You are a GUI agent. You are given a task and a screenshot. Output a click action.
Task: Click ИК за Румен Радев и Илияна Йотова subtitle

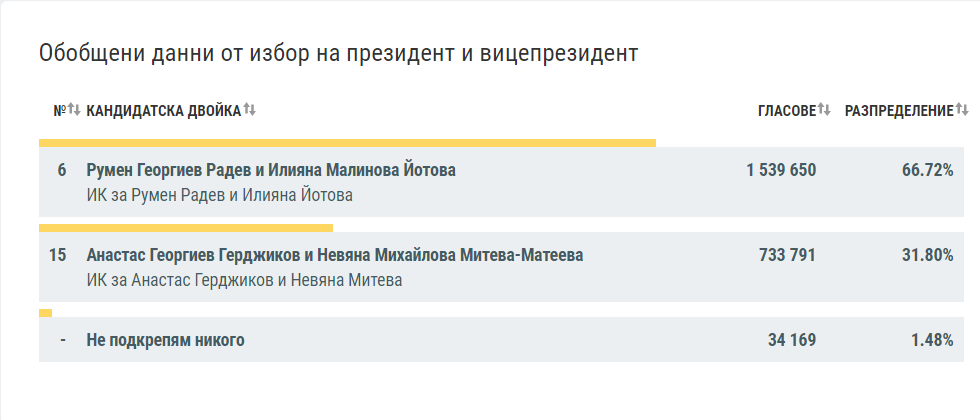pos(220,195)
